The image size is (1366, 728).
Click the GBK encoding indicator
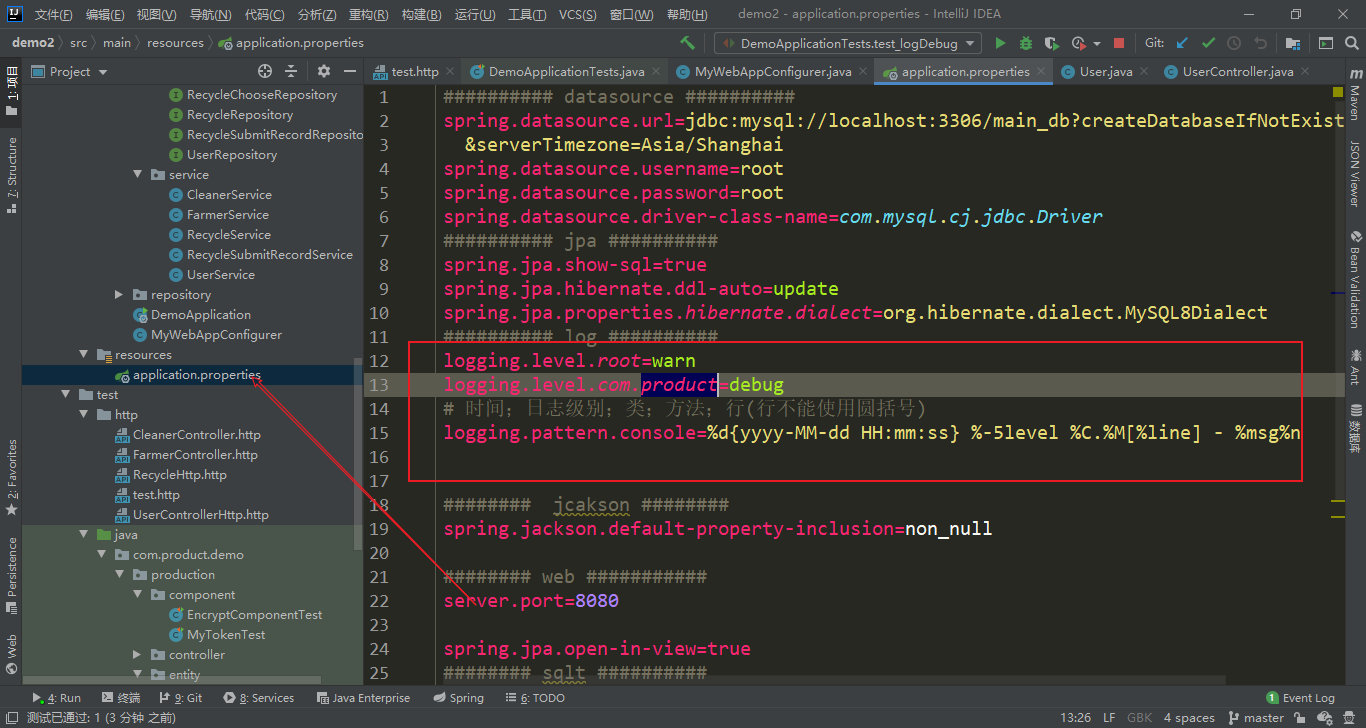[1139, 717]
